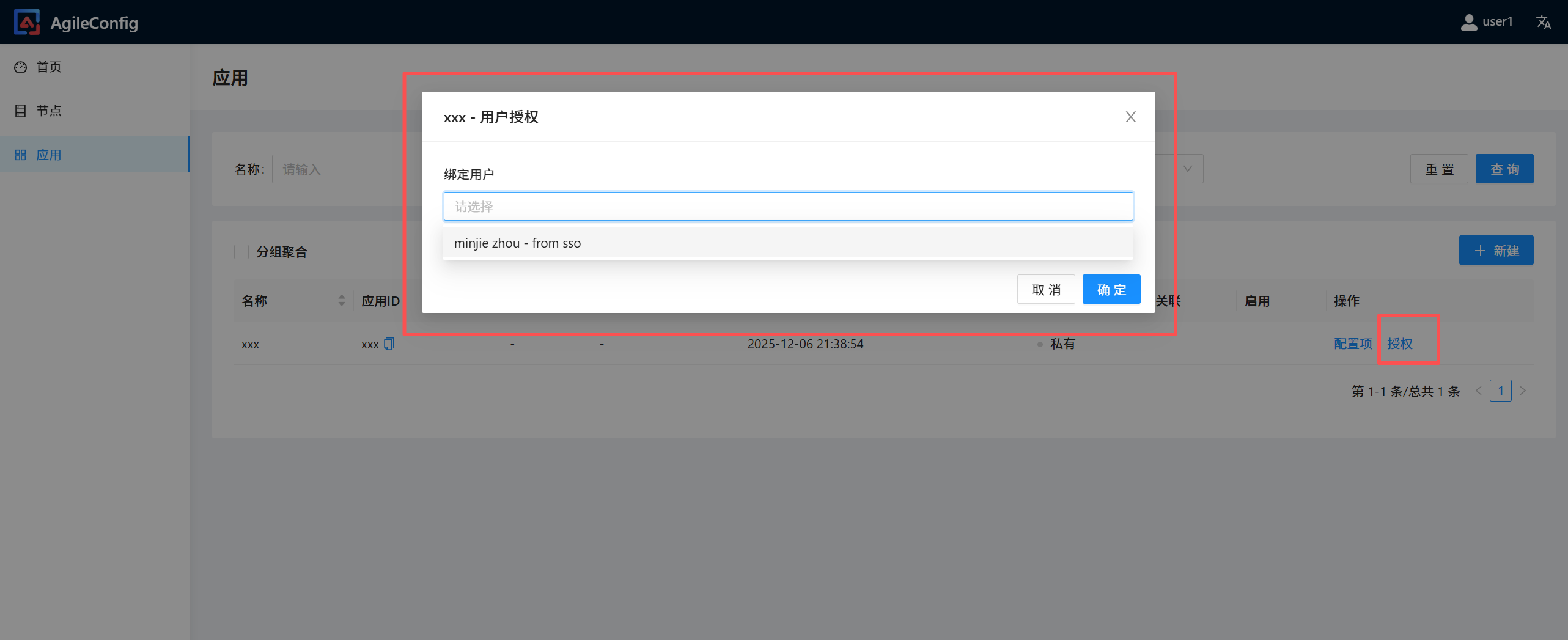Viewport: 1568px width, 640px height.
Task: Toggle the 分组聚合 checkbox
Action: tap(241, 252)
